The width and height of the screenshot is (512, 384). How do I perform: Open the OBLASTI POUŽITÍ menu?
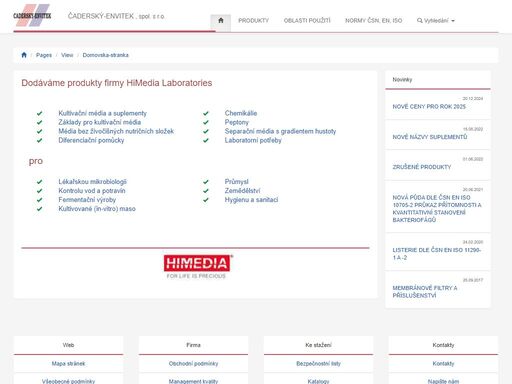[307, 21]
